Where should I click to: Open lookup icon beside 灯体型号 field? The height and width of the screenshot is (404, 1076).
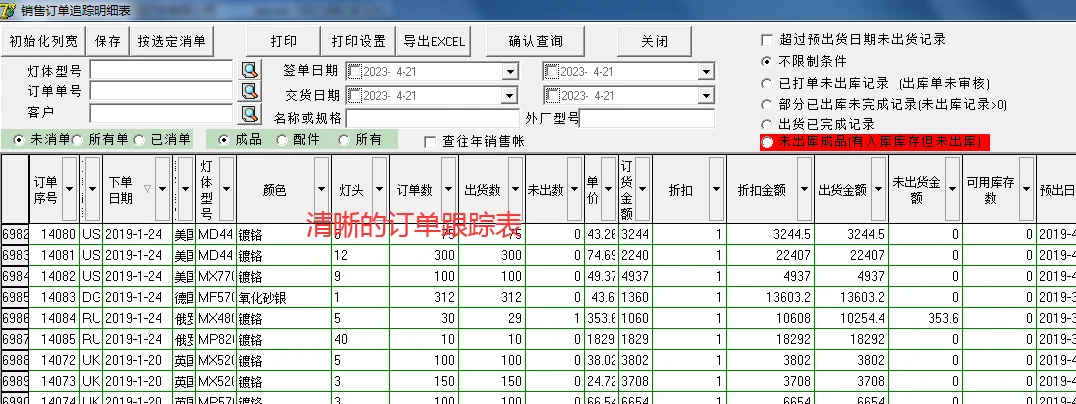tap(250, 69)
